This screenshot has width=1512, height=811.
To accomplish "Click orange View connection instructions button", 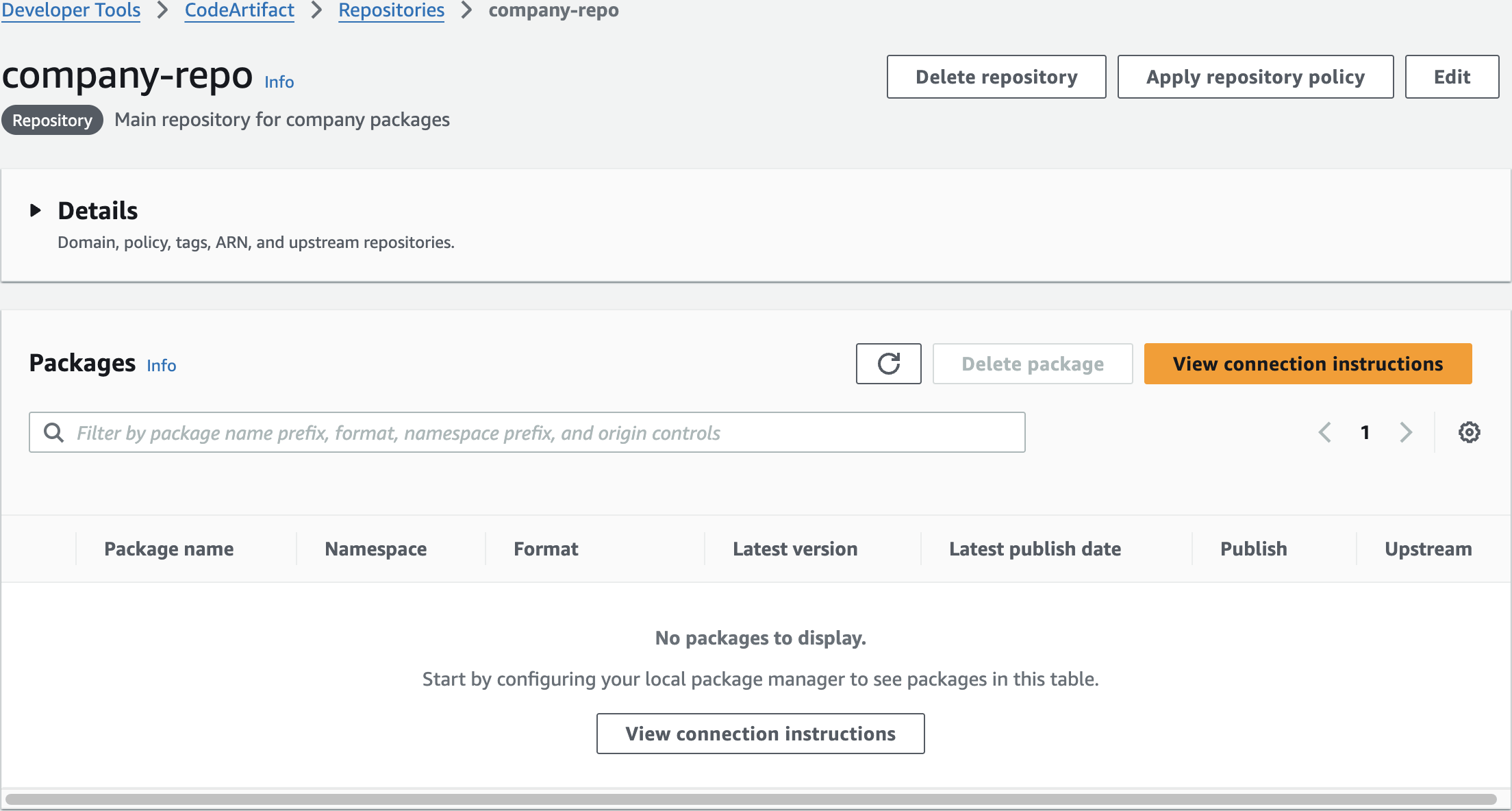I will 1307,364.
